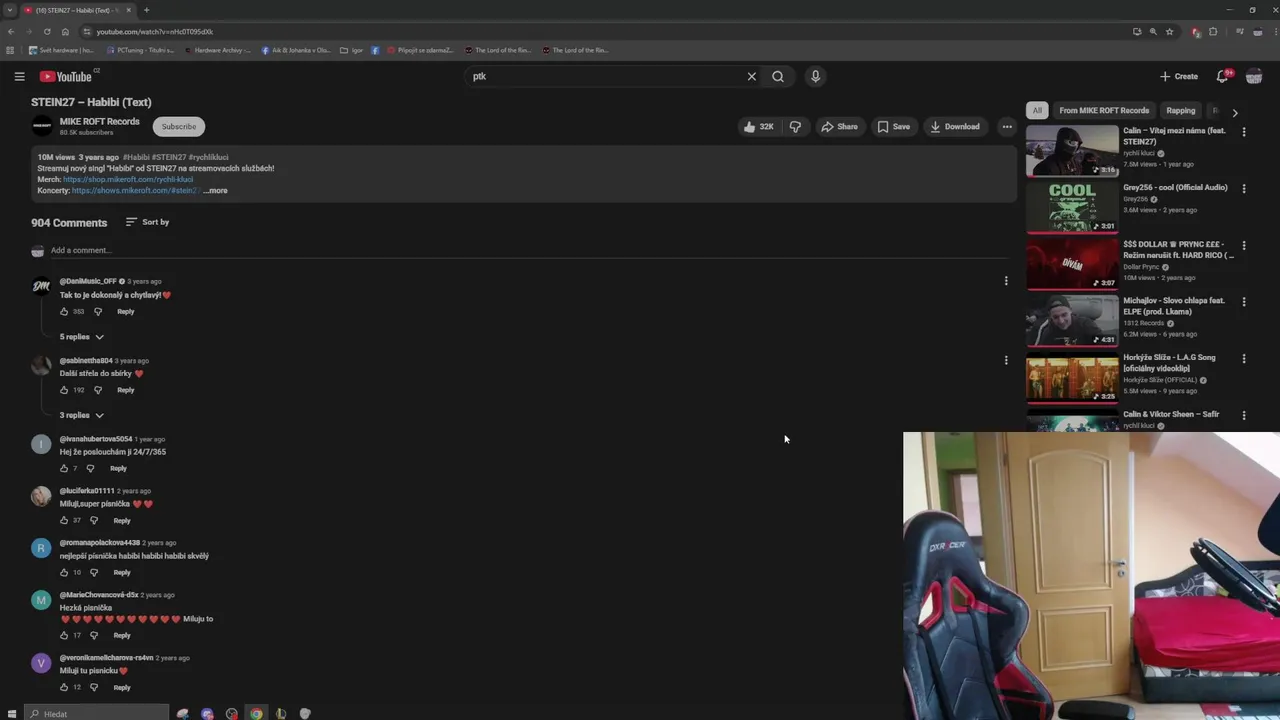Screen dimensions: 1280x720
Task: Open the Svět hardware bookmark
Action: [61, 50]
